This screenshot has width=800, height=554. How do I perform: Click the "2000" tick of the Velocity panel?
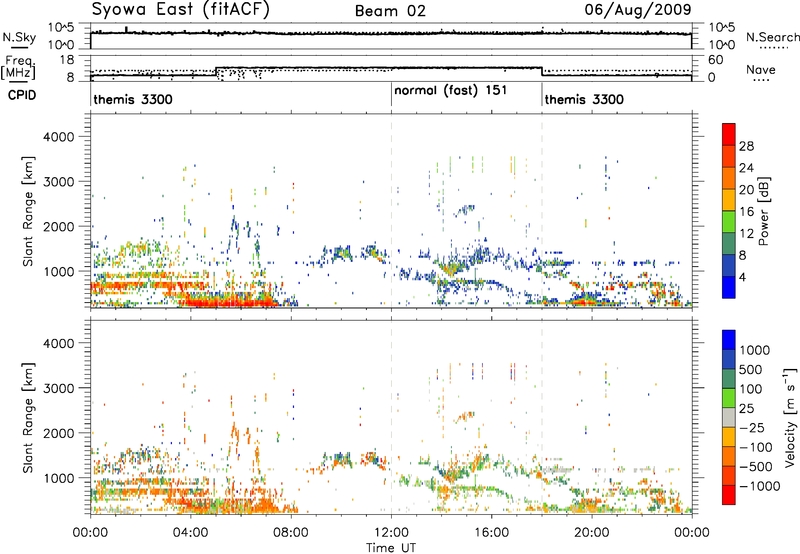pos(58,433)
